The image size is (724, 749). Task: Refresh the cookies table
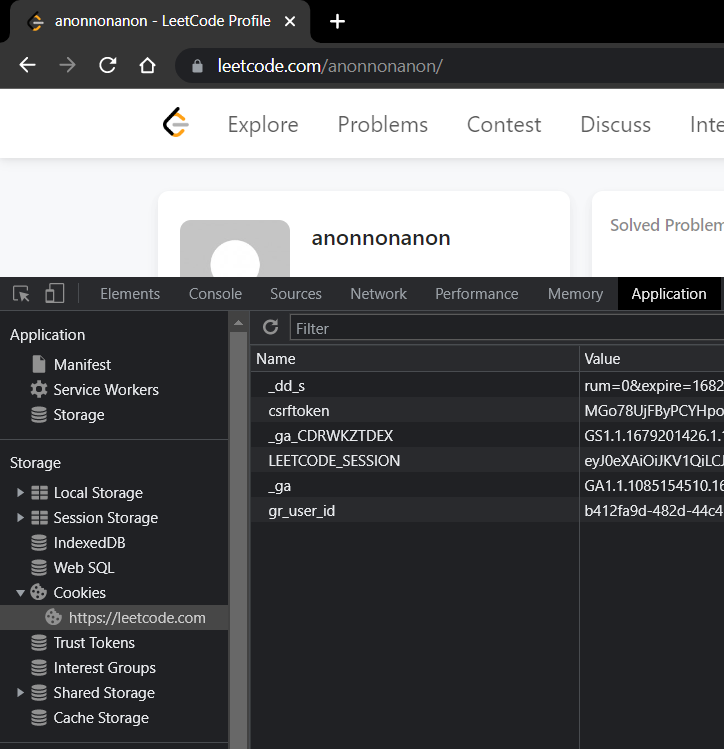(270, 327)
